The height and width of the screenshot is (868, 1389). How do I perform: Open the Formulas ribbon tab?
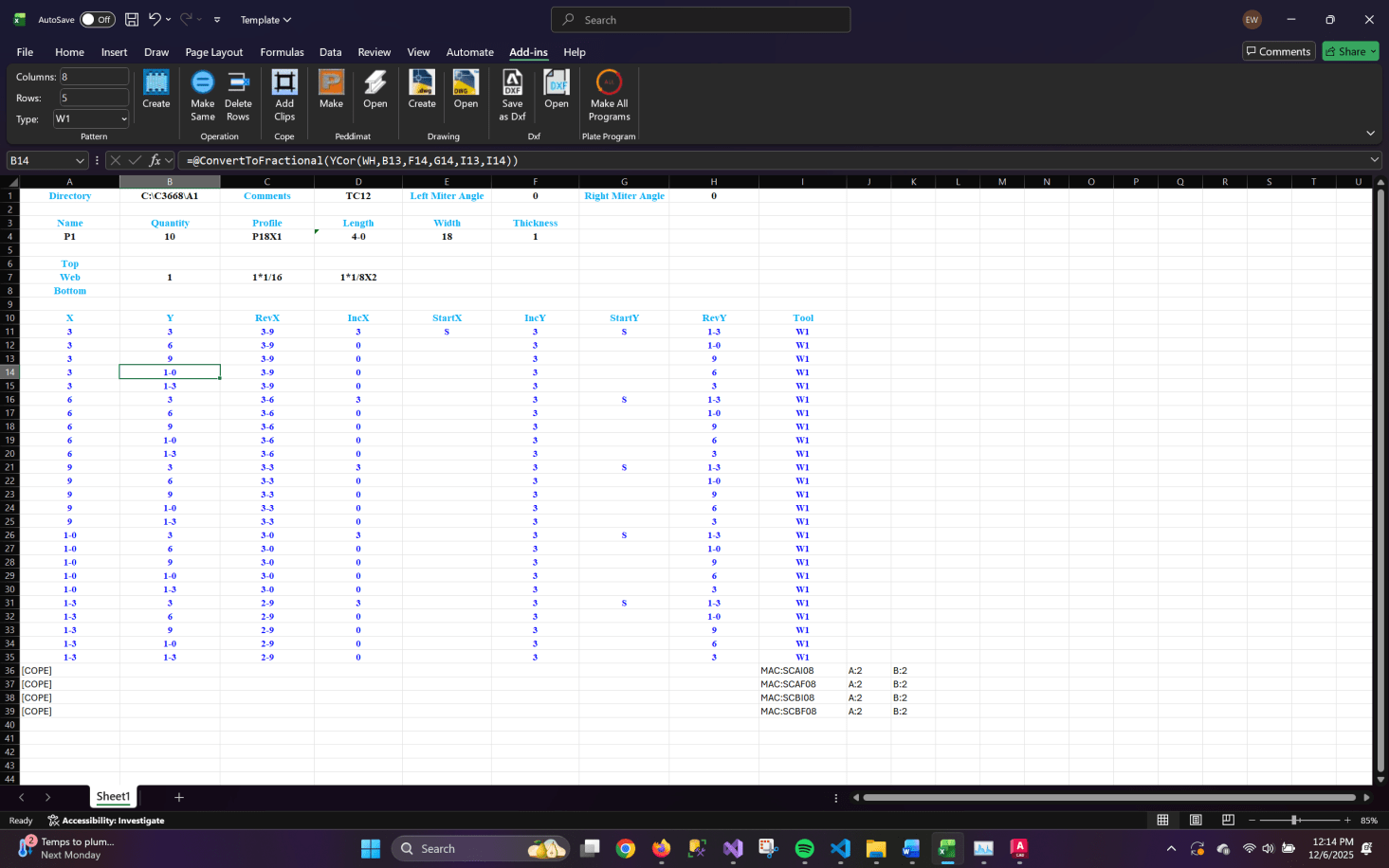(282, 52)
